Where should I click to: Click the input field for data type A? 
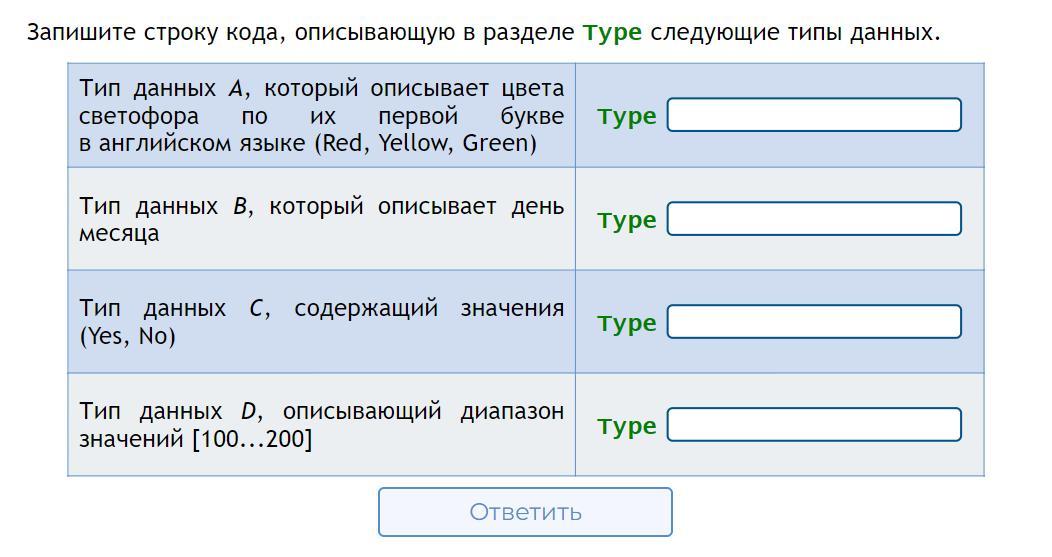pyautogui.click(x=814, y=115)
